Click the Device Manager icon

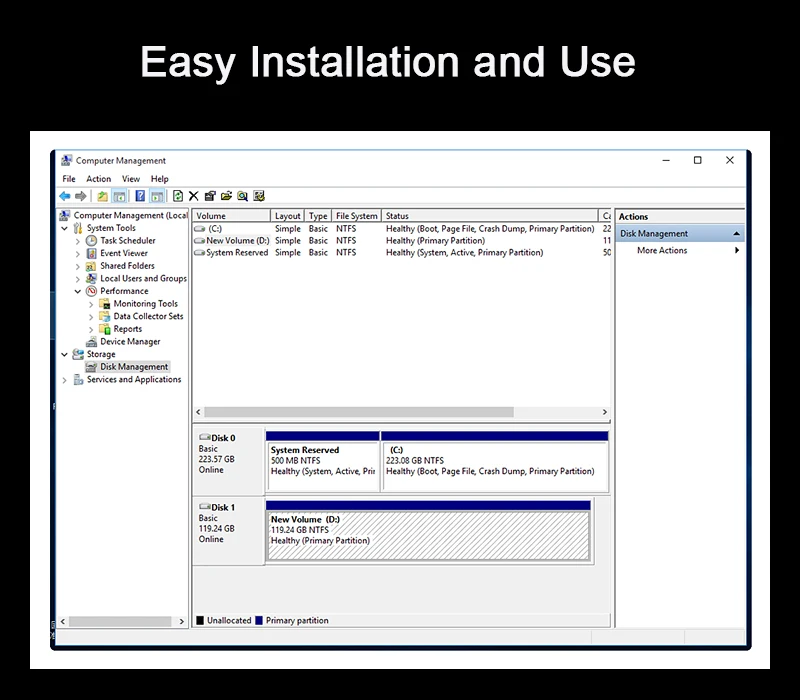point(91,342)
